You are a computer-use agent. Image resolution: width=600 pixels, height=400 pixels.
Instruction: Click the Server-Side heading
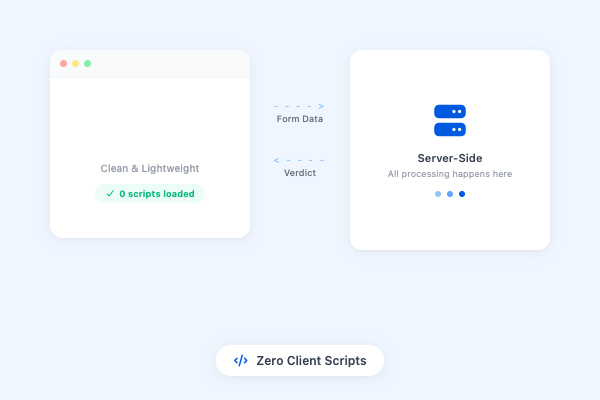[450, 158]
